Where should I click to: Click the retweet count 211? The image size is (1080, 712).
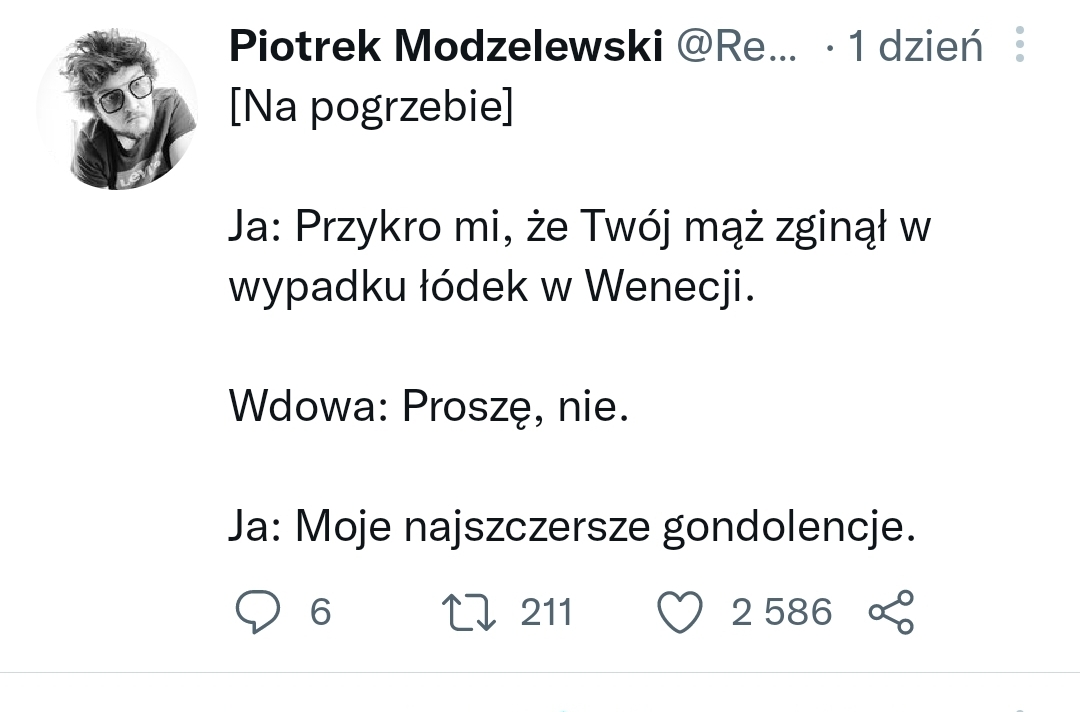(546, 611)
